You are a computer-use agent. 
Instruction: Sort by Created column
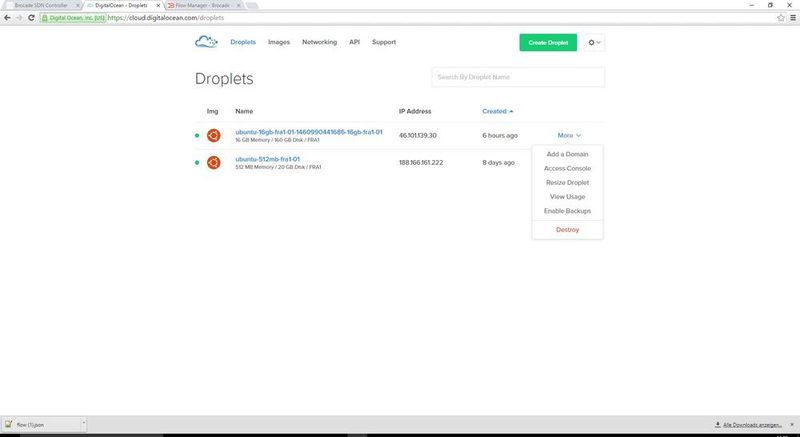(x=497, y=111)
